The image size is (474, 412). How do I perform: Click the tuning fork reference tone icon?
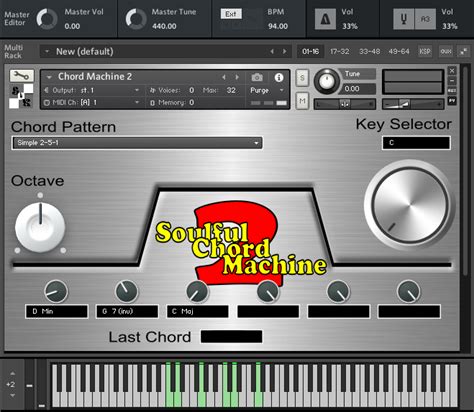click(x=403, y=19)
